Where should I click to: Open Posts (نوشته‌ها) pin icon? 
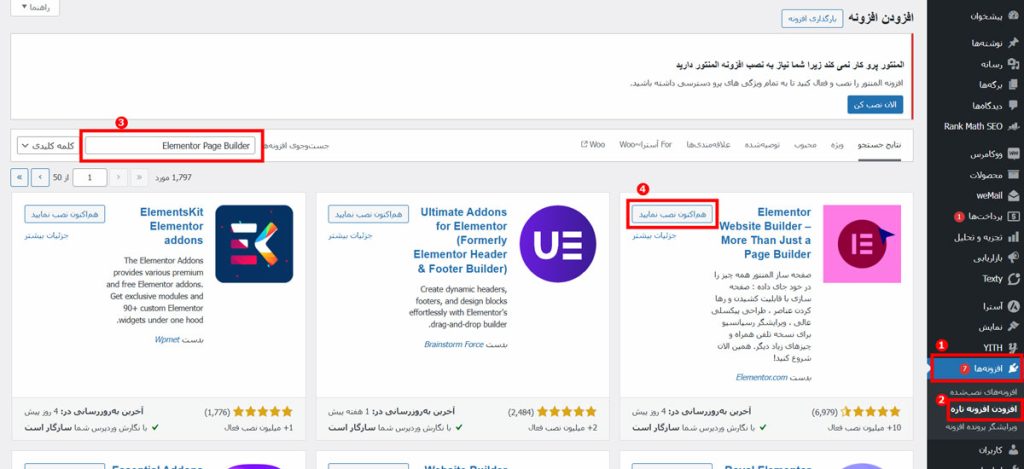point(1013,43)
